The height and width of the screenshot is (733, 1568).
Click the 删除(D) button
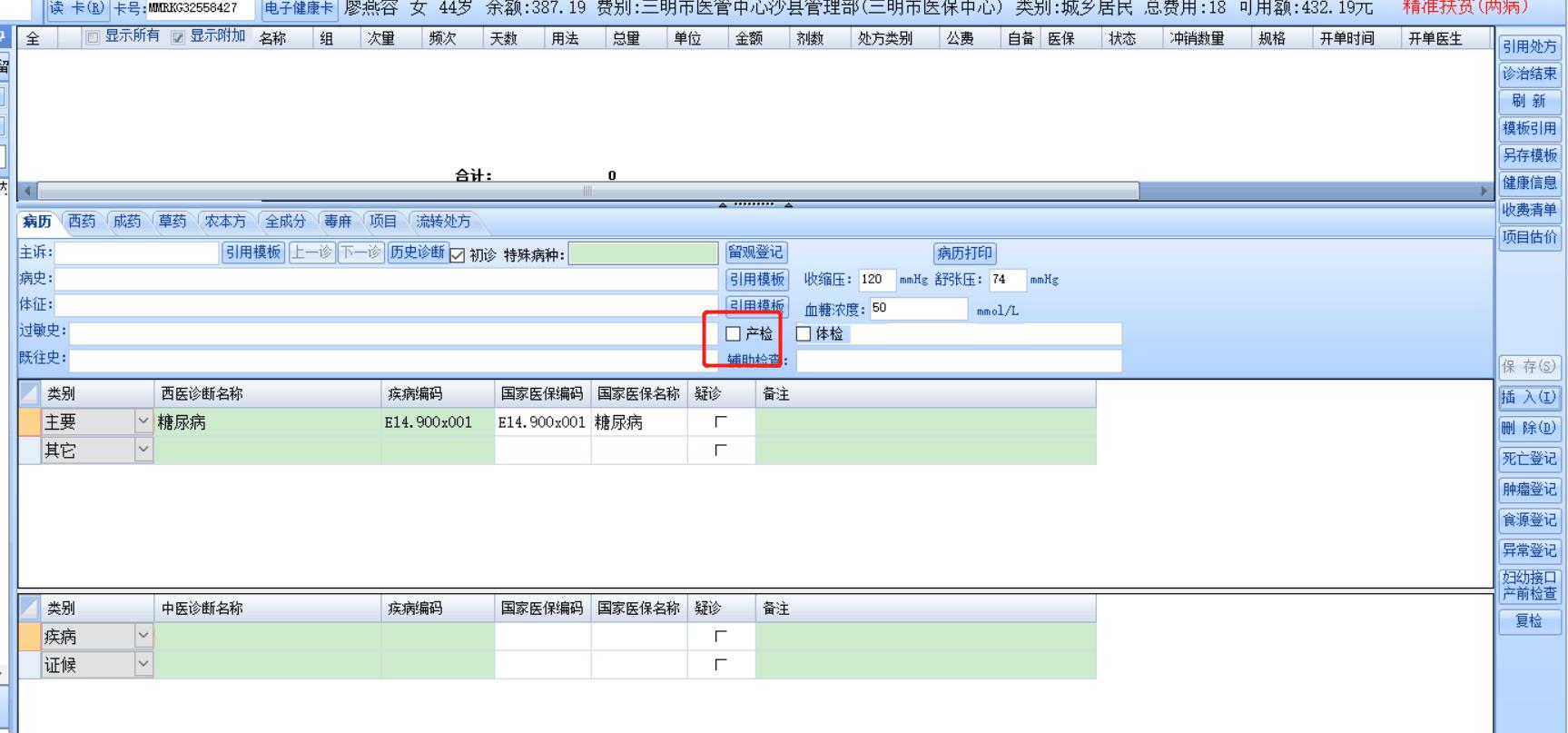pos(1530,428)
